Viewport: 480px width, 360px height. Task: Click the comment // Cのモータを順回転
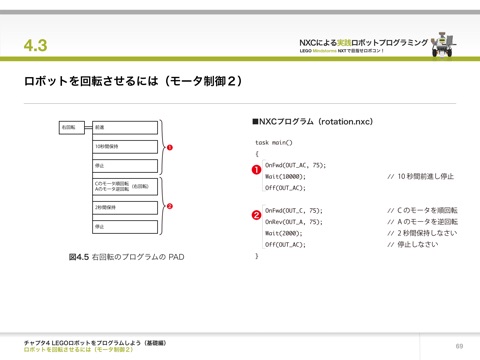[x=422, y=210]
